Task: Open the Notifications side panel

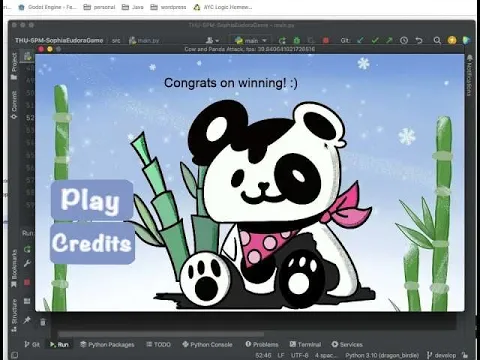Action: (470, 76)
